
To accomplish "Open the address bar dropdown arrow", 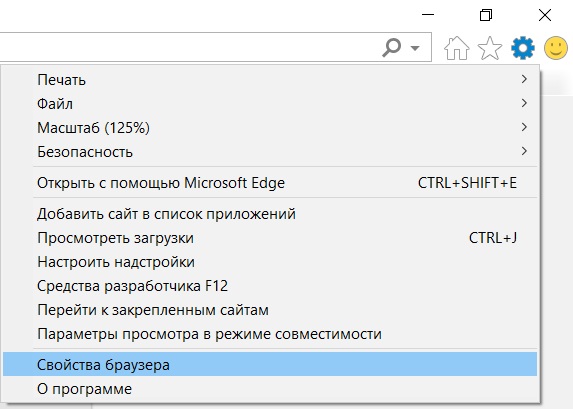I will pos(415,48).
